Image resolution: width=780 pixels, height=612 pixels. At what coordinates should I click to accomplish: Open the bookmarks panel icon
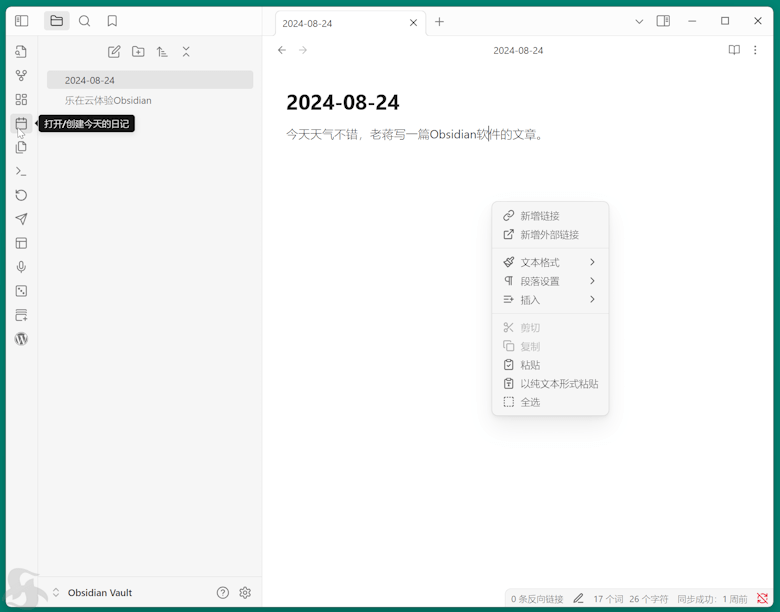[x=112, y=21]
